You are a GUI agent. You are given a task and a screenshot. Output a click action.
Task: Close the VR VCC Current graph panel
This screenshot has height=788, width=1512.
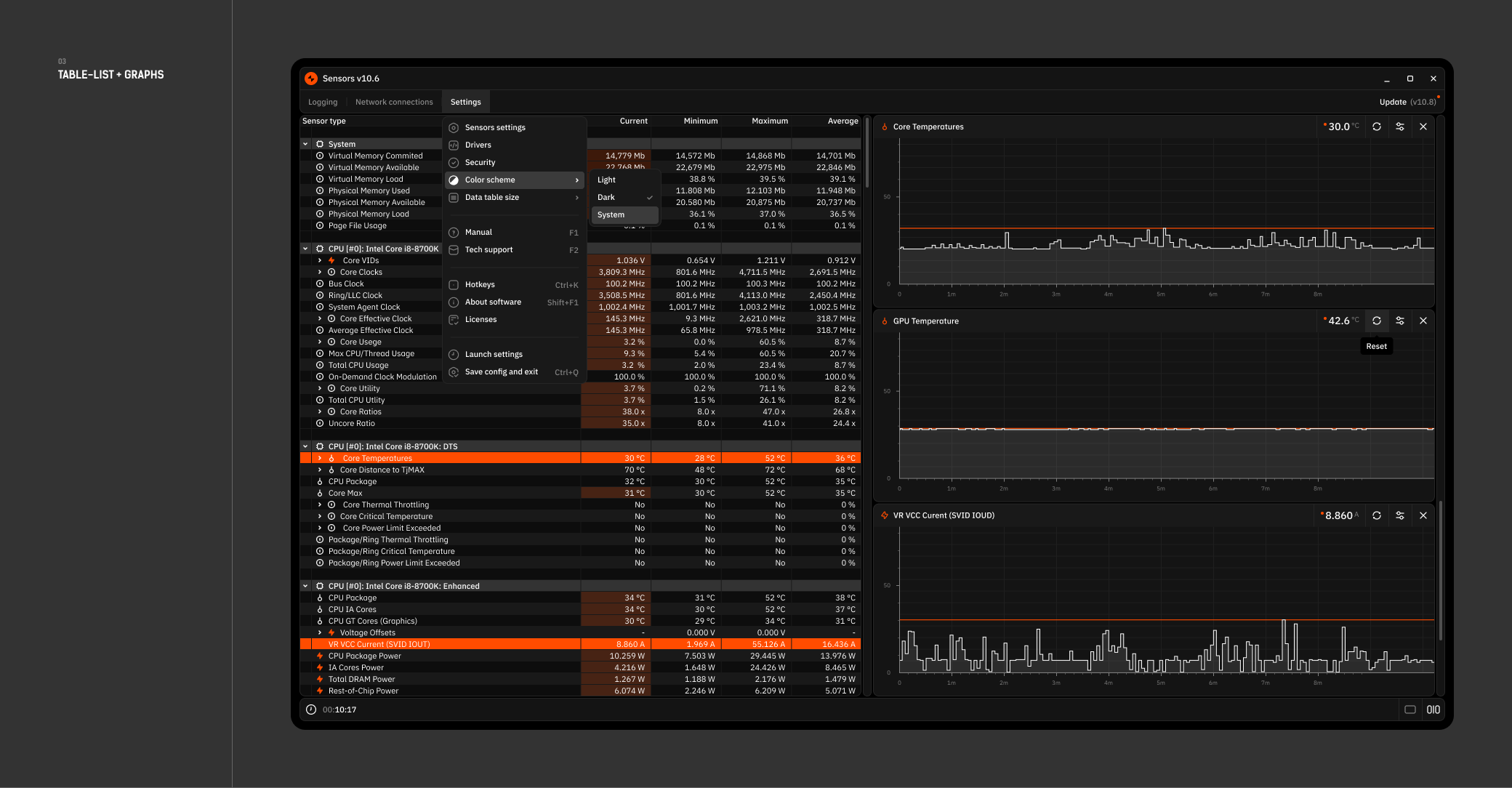click(x=1423, y=515)
